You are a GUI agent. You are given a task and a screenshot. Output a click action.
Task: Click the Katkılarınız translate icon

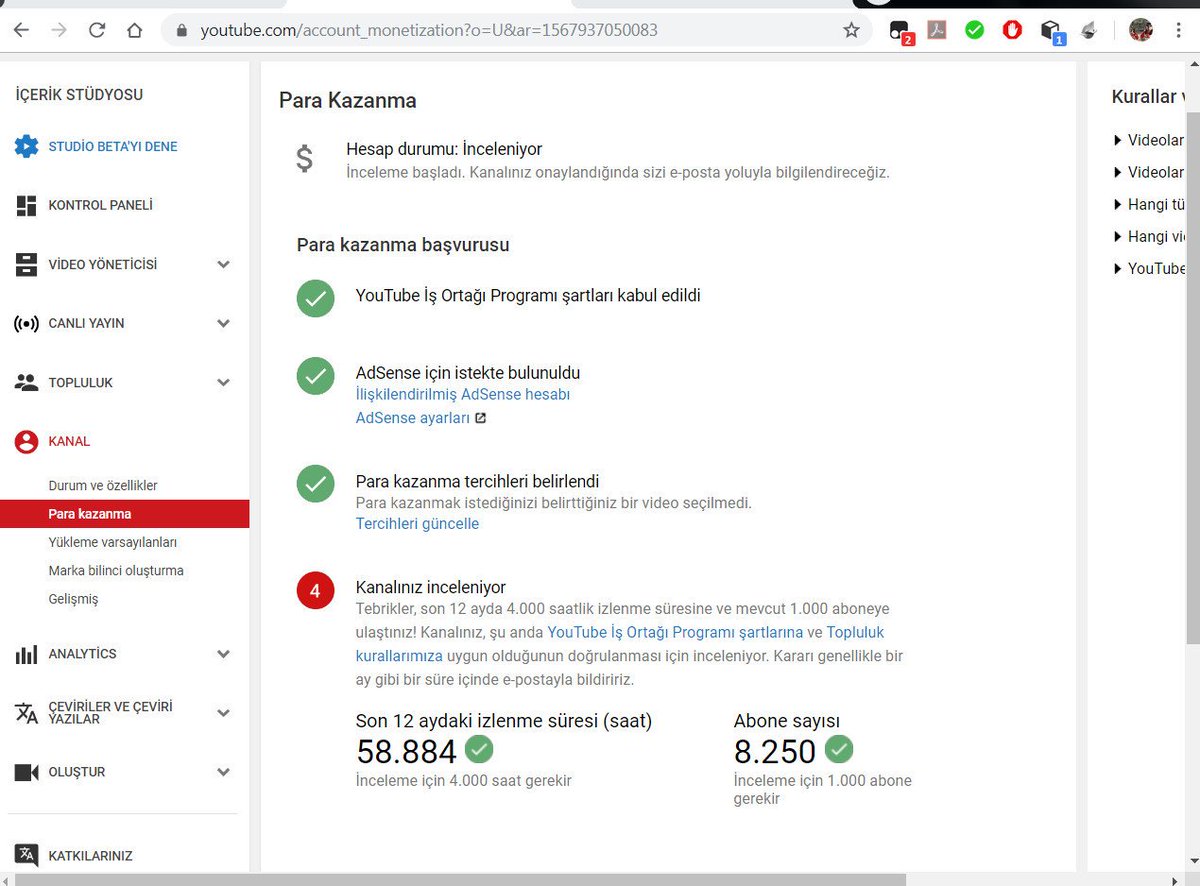coord(27,855)
